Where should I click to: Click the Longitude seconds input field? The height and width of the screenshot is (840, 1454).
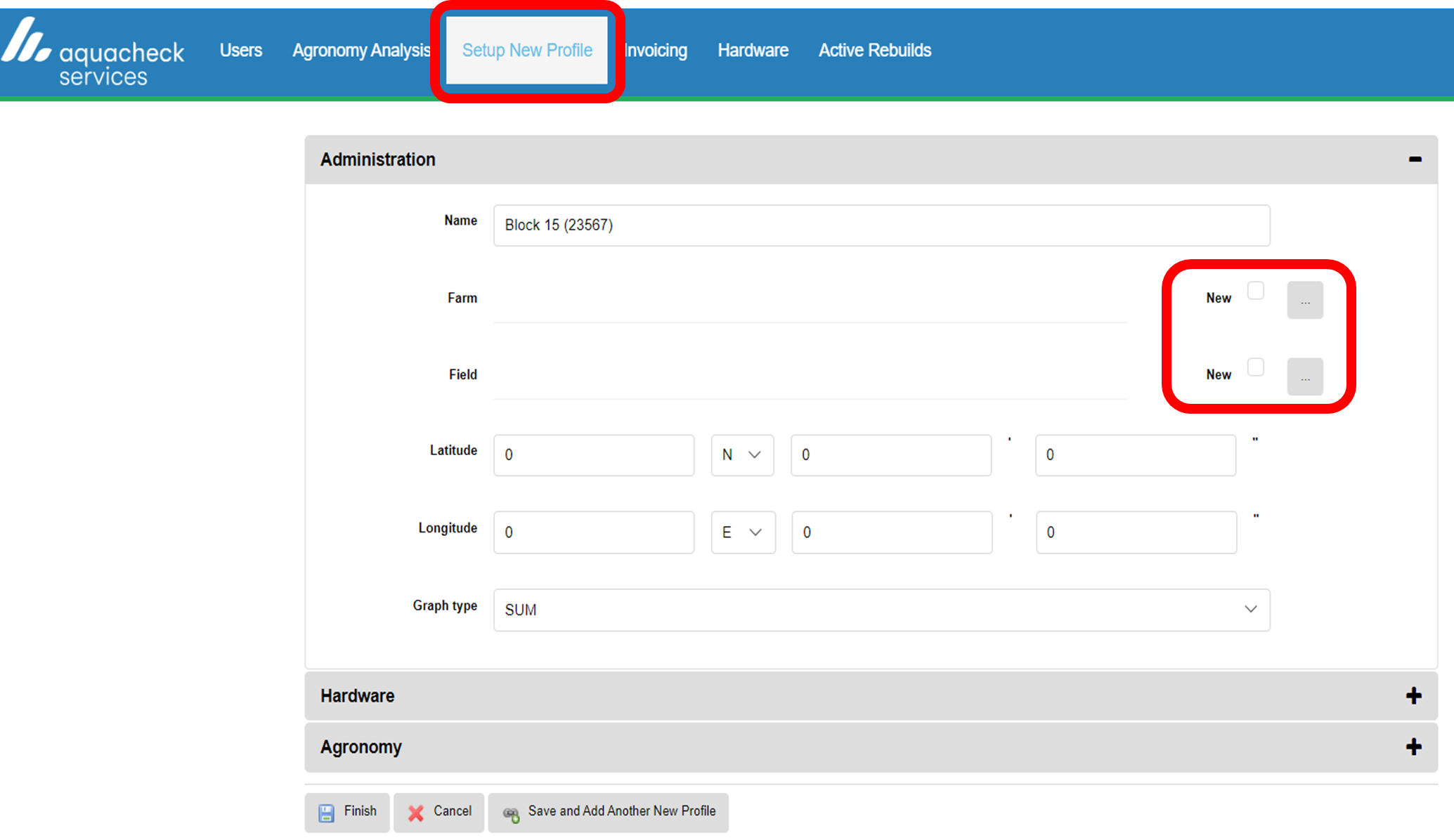(x=1136, y=532)
